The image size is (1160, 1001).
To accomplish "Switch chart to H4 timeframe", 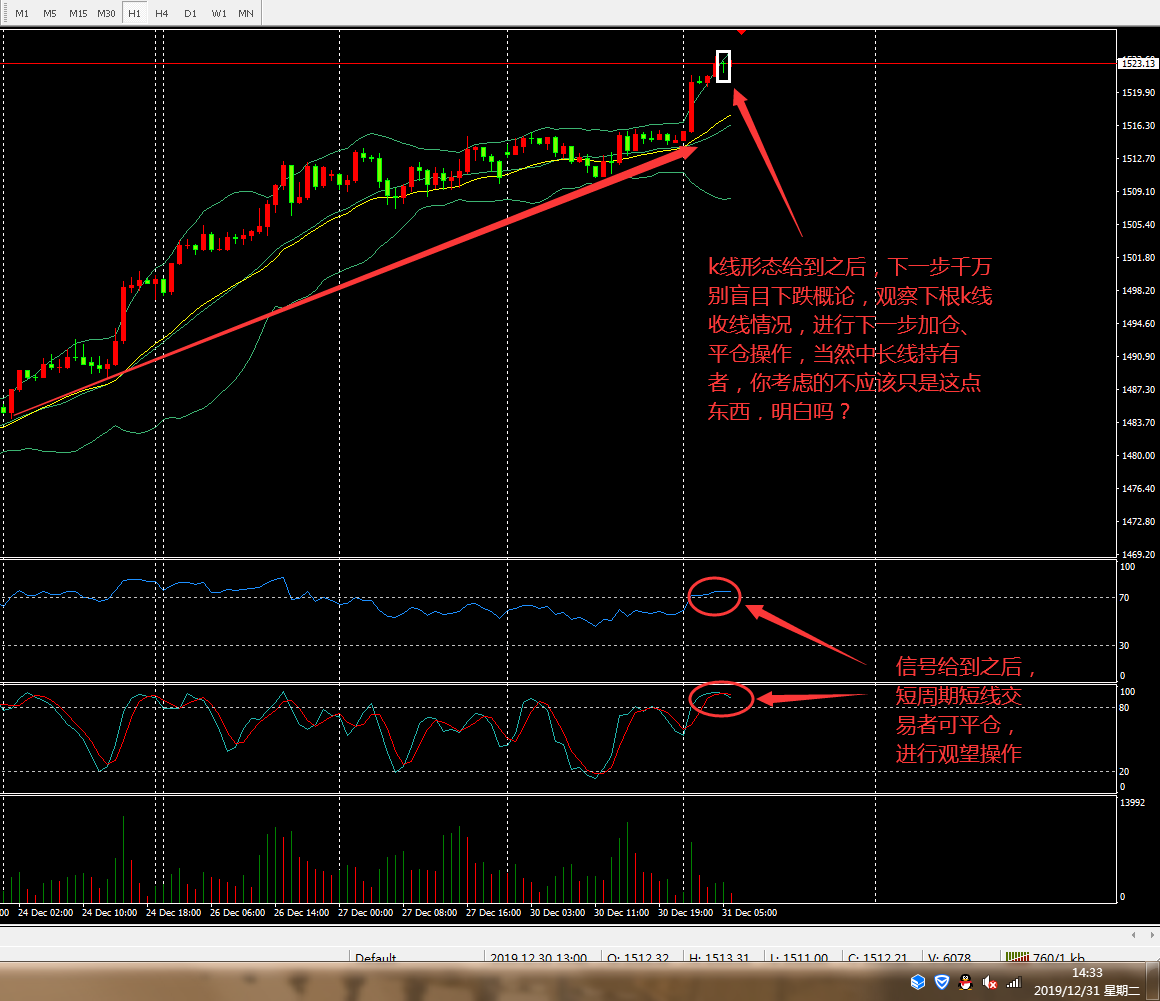I will click(x=161, y=13).
